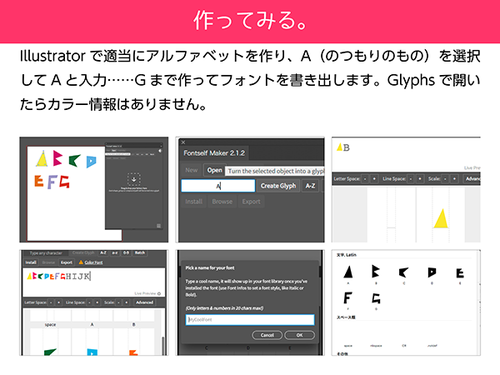Select the purple F shape on the artboard
The image size is (500, 375).
pos(52,182)
